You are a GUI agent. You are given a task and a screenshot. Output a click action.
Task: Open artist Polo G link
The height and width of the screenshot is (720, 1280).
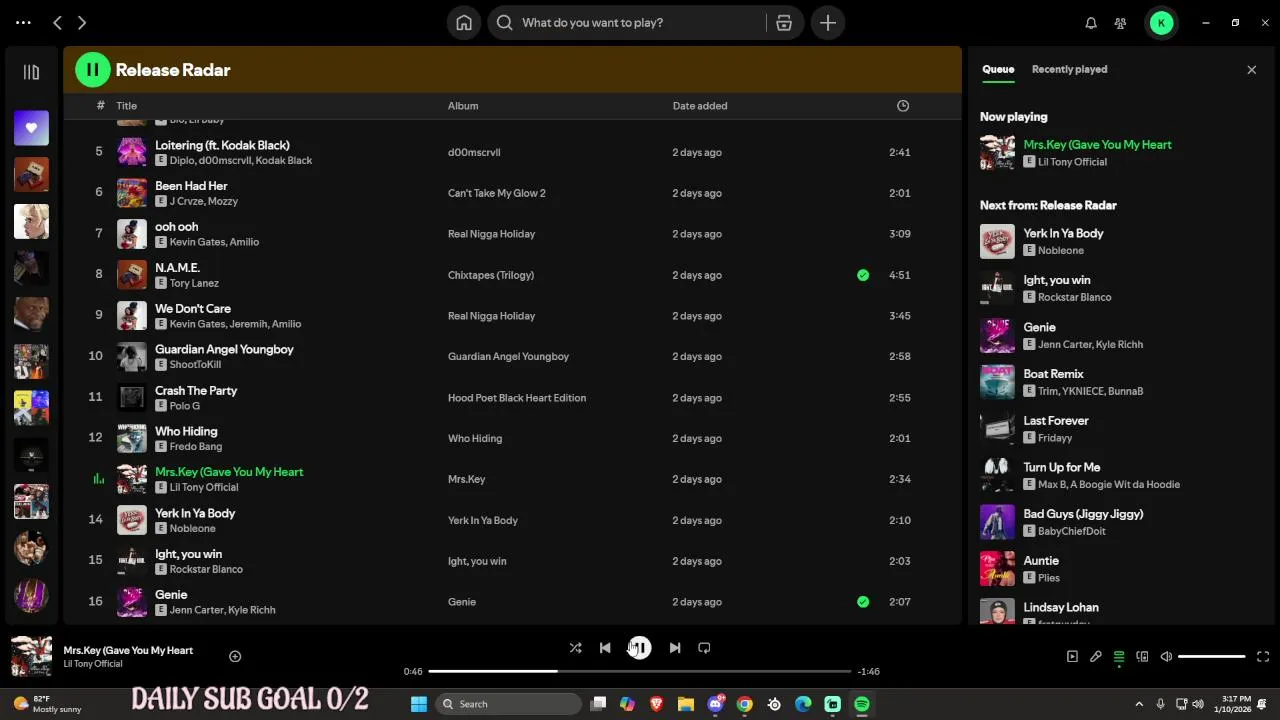(x=185, y=406)
